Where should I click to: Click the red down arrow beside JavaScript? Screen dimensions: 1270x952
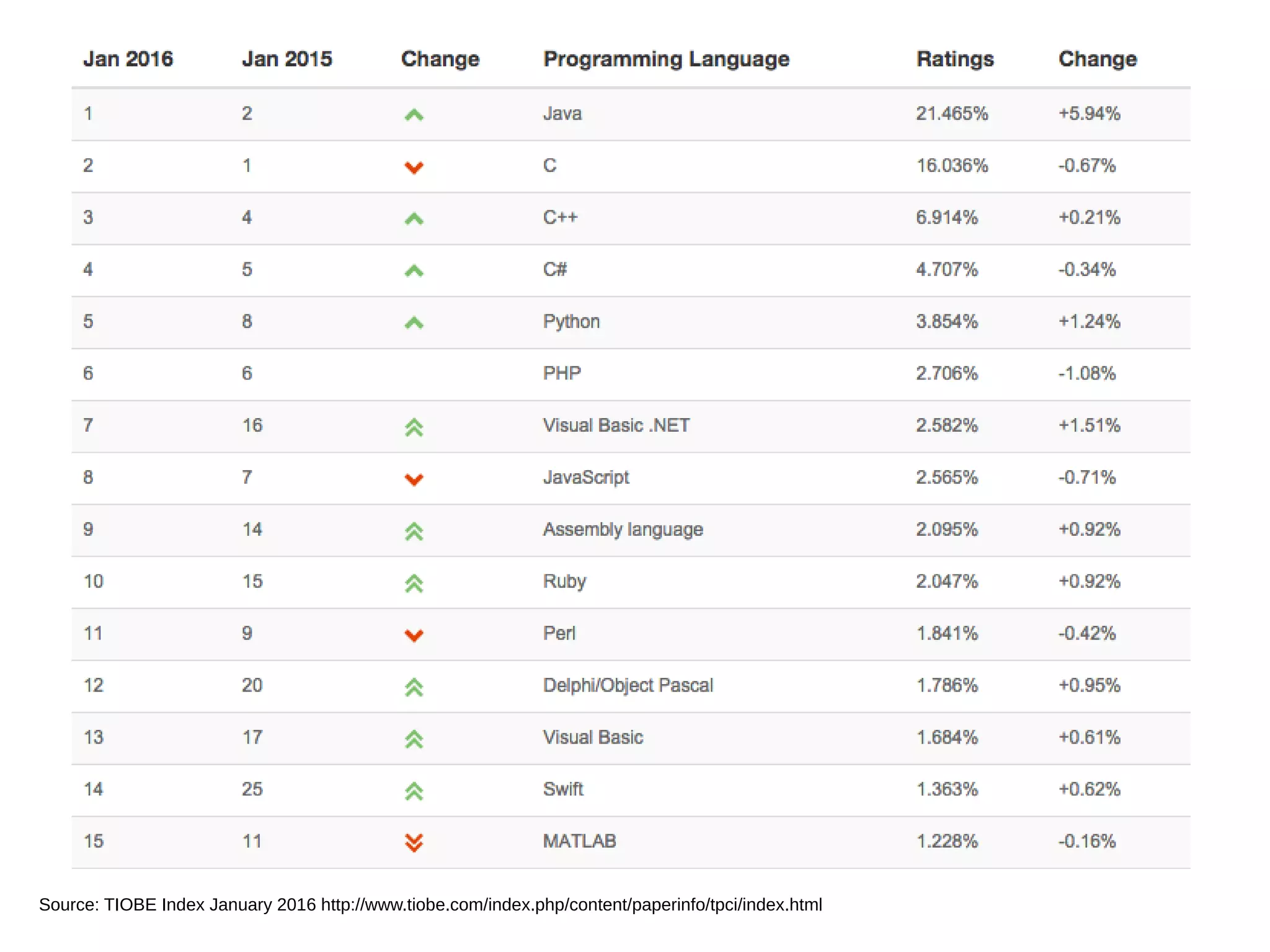pos(414,479)
